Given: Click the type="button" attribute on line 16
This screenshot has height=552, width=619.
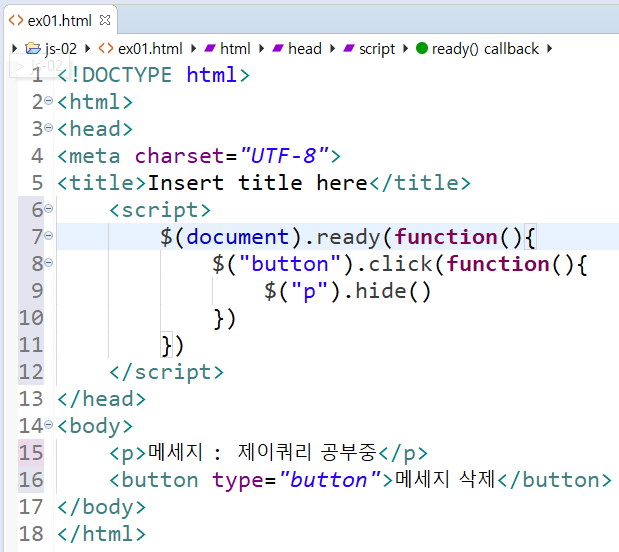Looking at the screenshot, I should tap(297, 481).
